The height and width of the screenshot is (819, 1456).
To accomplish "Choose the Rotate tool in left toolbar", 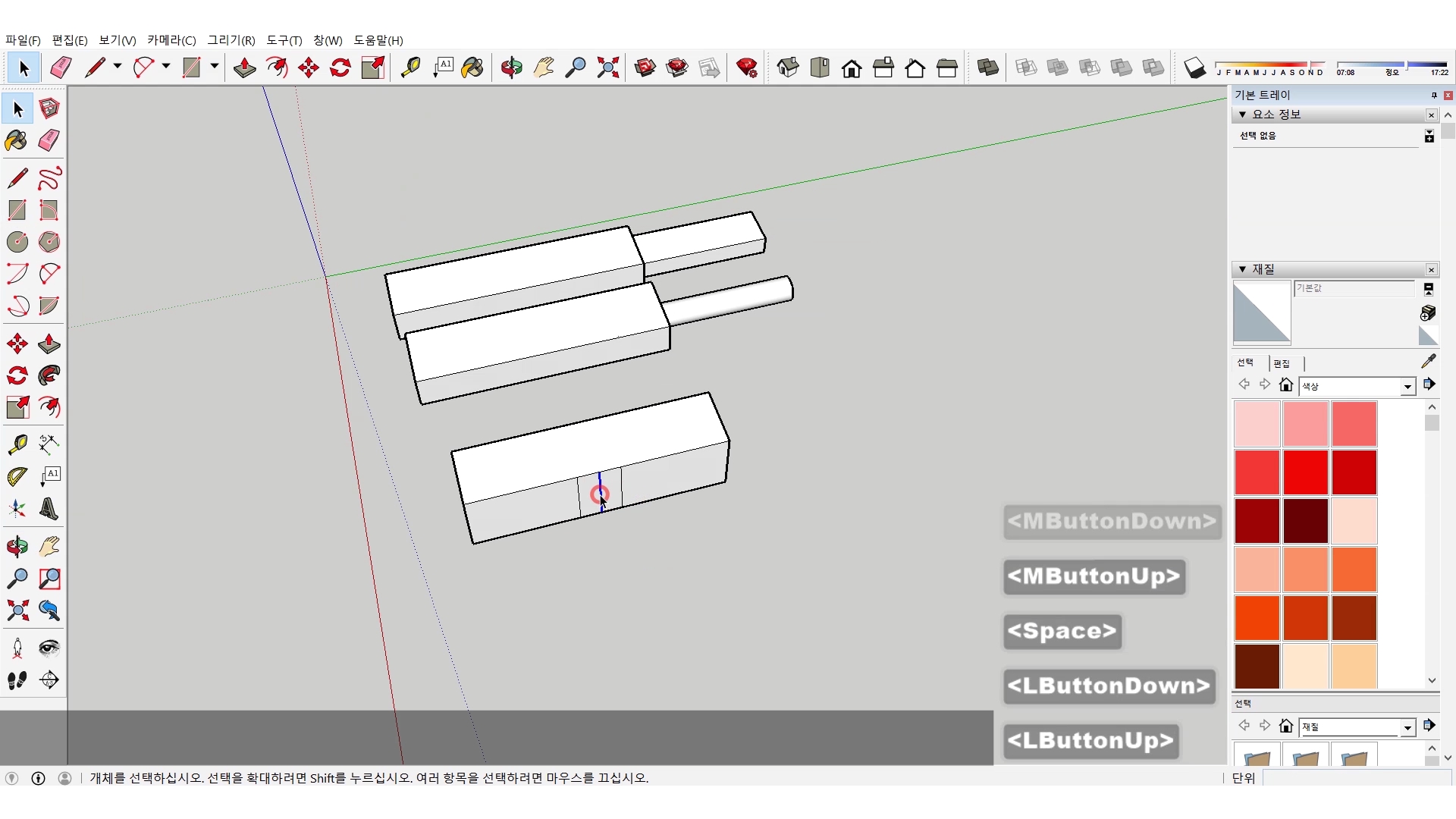I will (17, 375).
